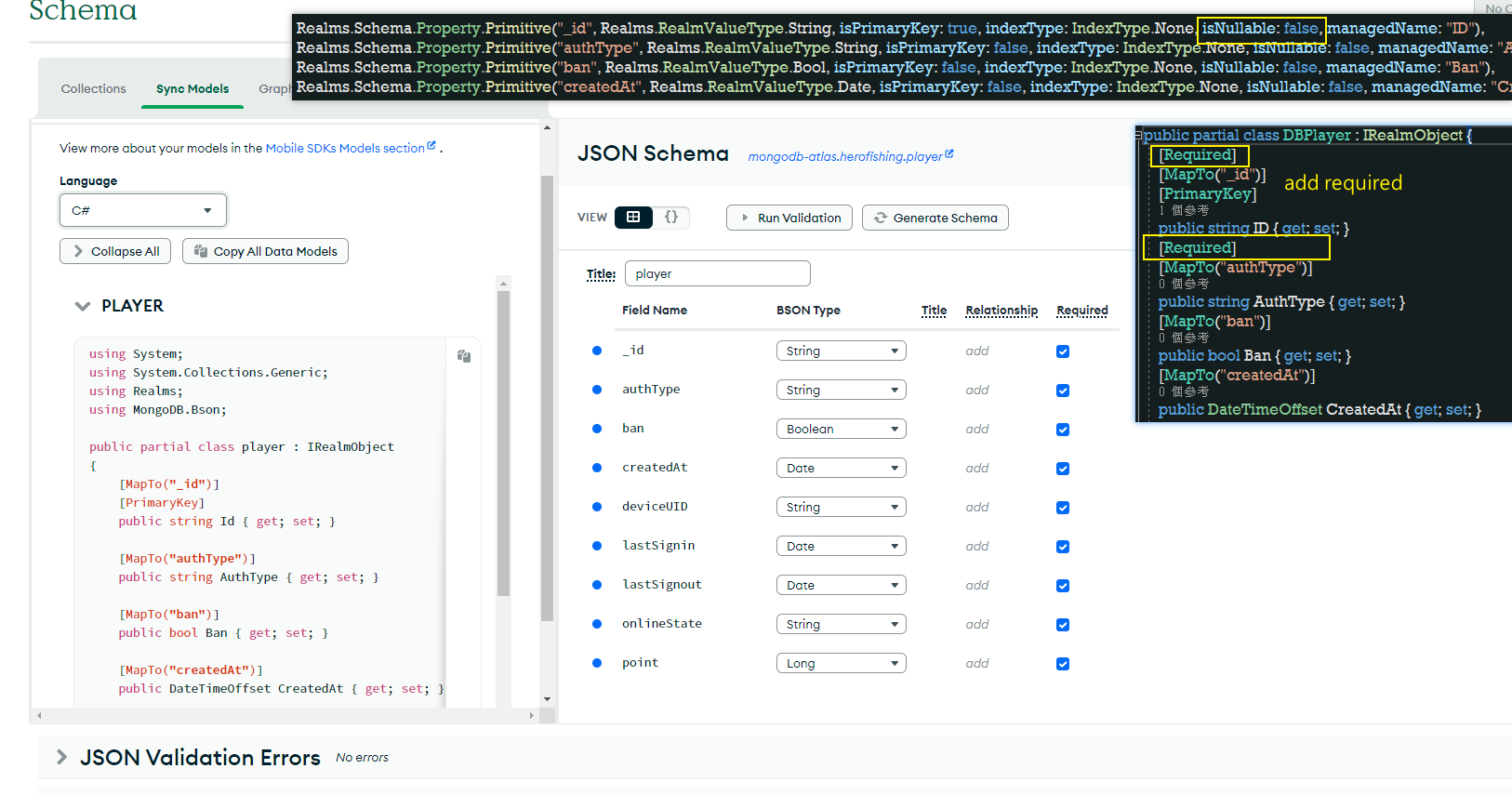Switch to the table view icon
This screenshot has width=1512, height=795.
tap(633, 218)
